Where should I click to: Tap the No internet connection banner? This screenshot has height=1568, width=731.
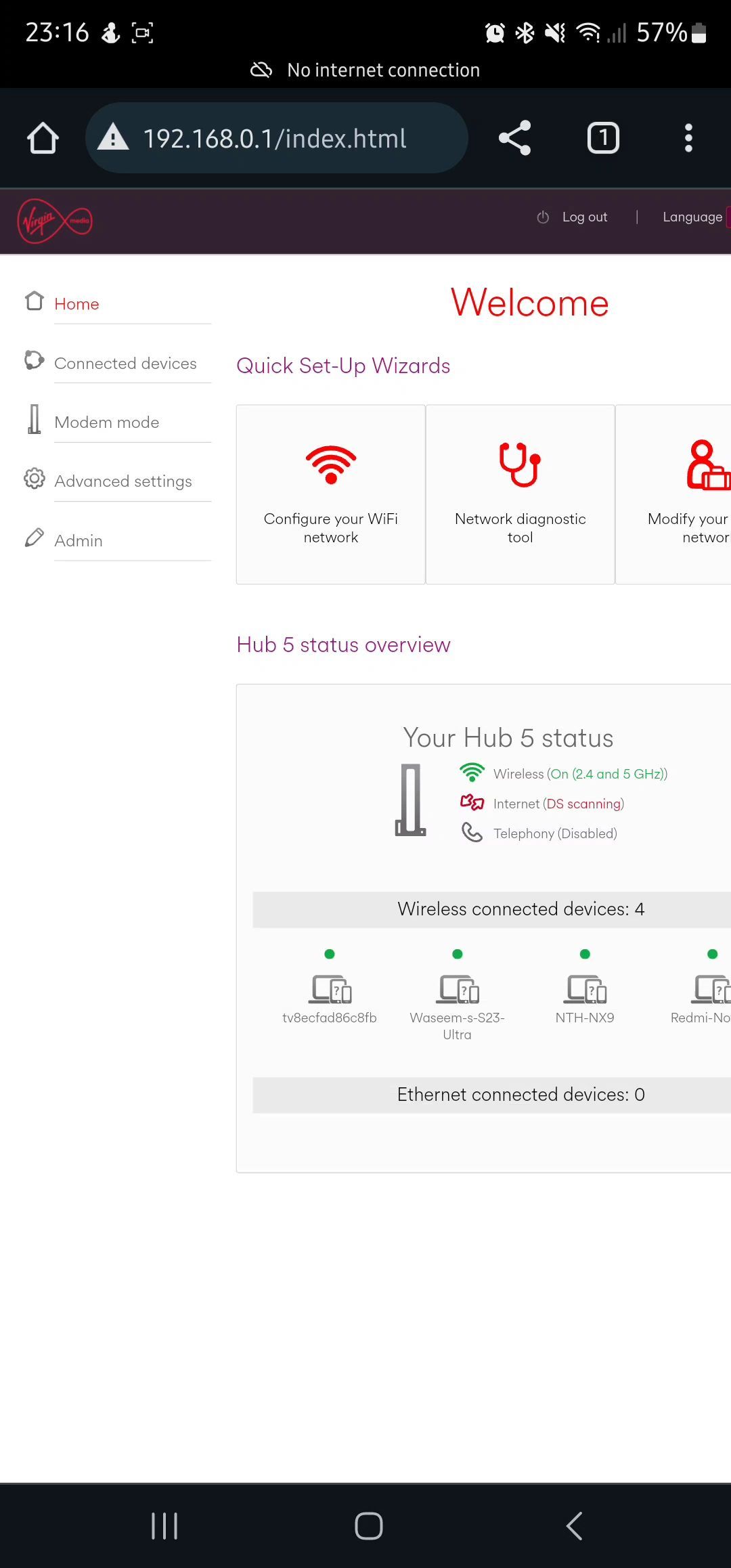tap(365, 70)
